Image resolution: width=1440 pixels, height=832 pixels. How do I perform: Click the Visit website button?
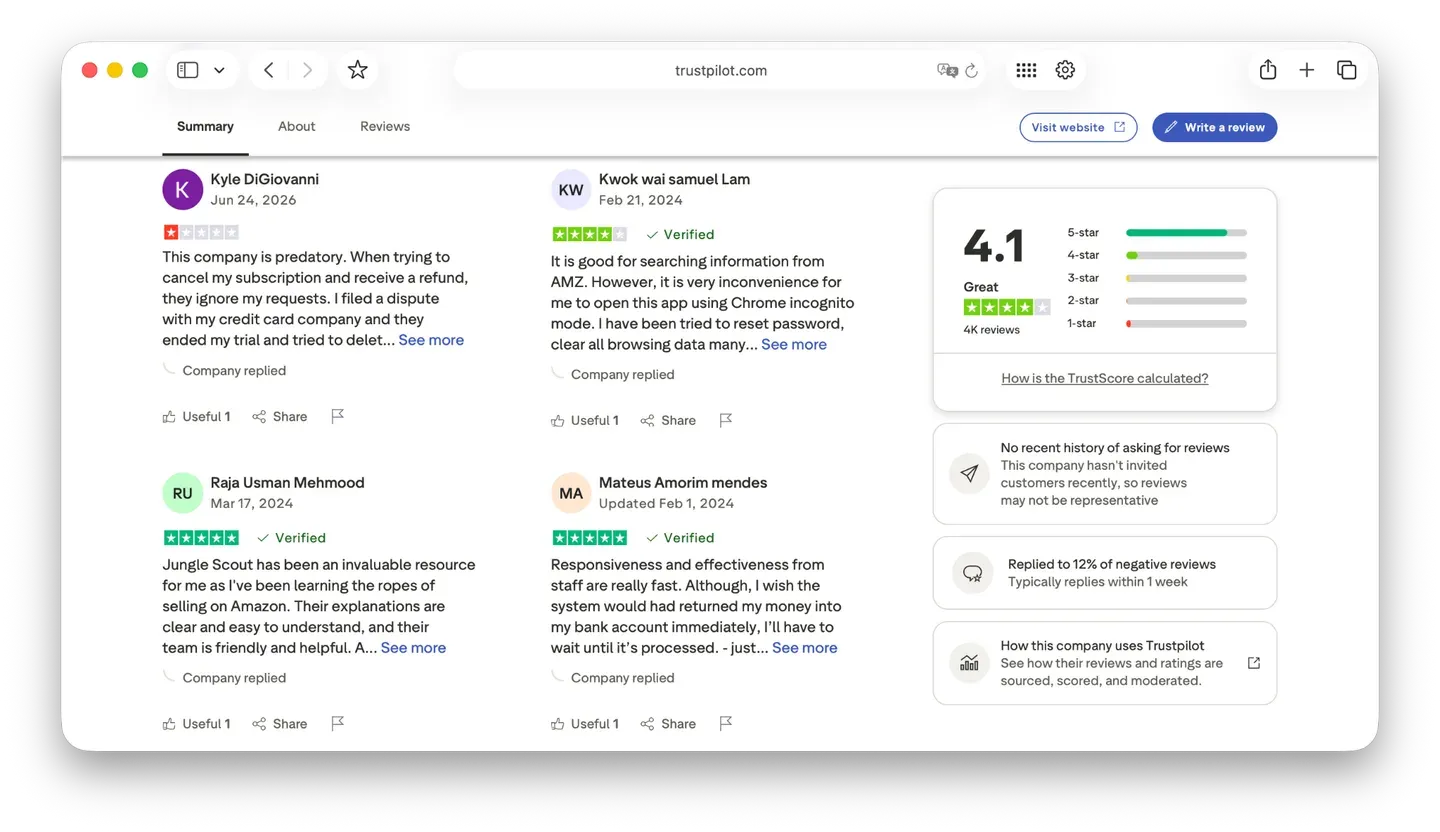[x=1078, y=127]
